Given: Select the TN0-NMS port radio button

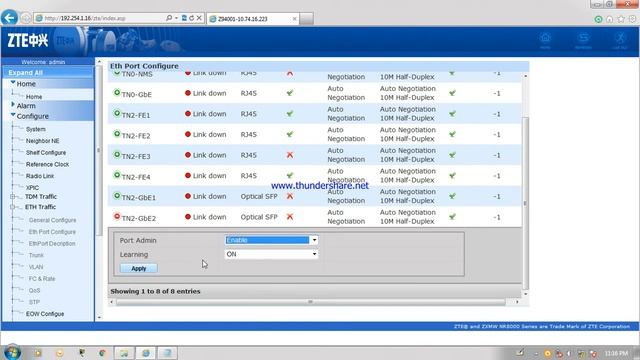Looking at the screenshot, I should click(117, 74).
